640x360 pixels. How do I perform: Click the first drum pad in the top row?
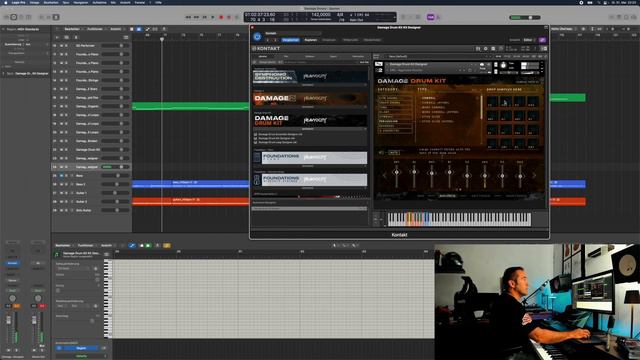click(492, 101)
